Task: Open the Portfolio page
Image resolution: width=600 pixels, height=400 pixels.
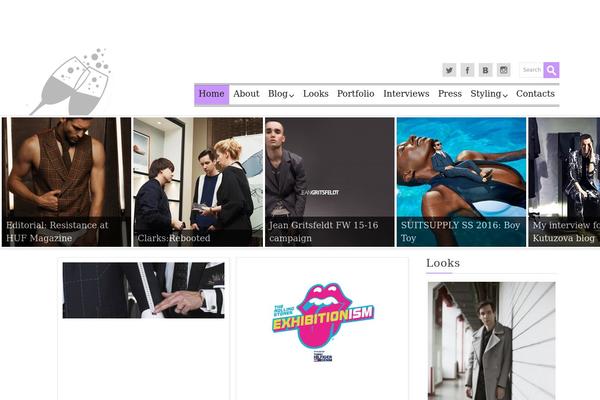Action: tap(355, 94)
